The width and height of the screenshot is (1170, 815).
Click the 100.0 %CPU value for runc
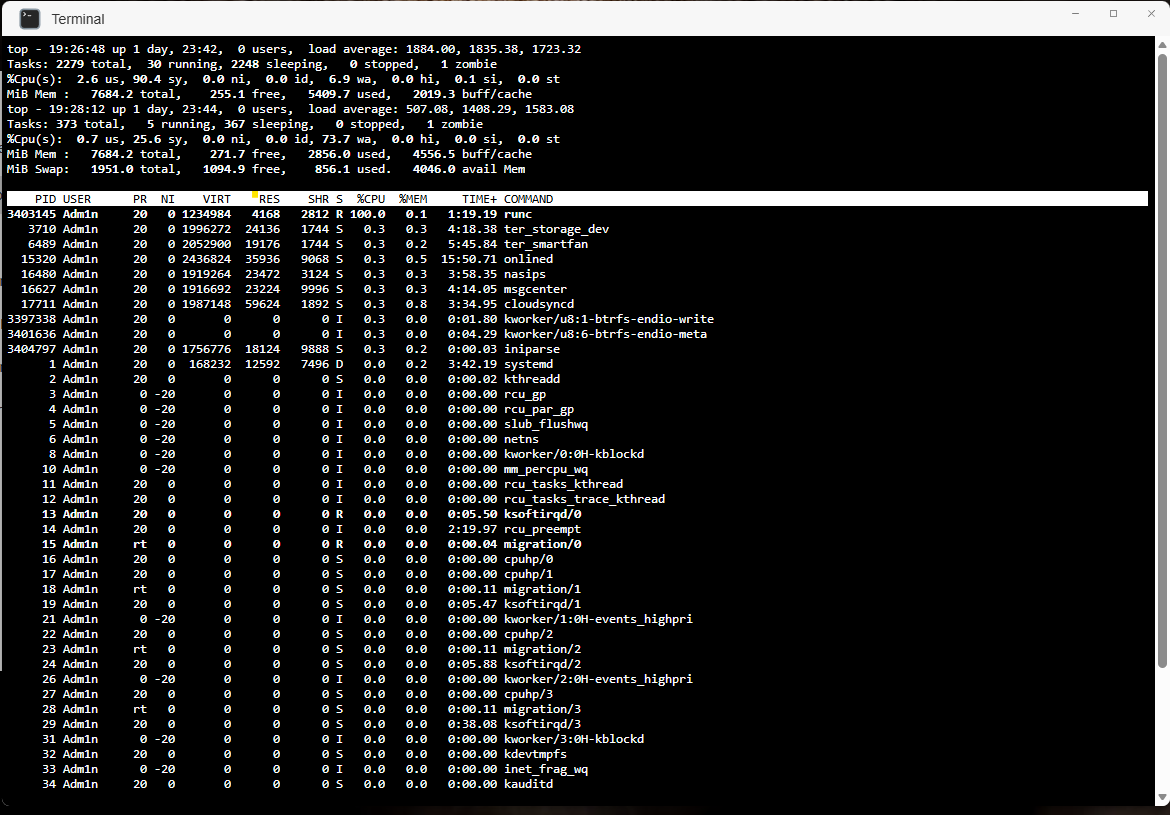click(367, 214)
